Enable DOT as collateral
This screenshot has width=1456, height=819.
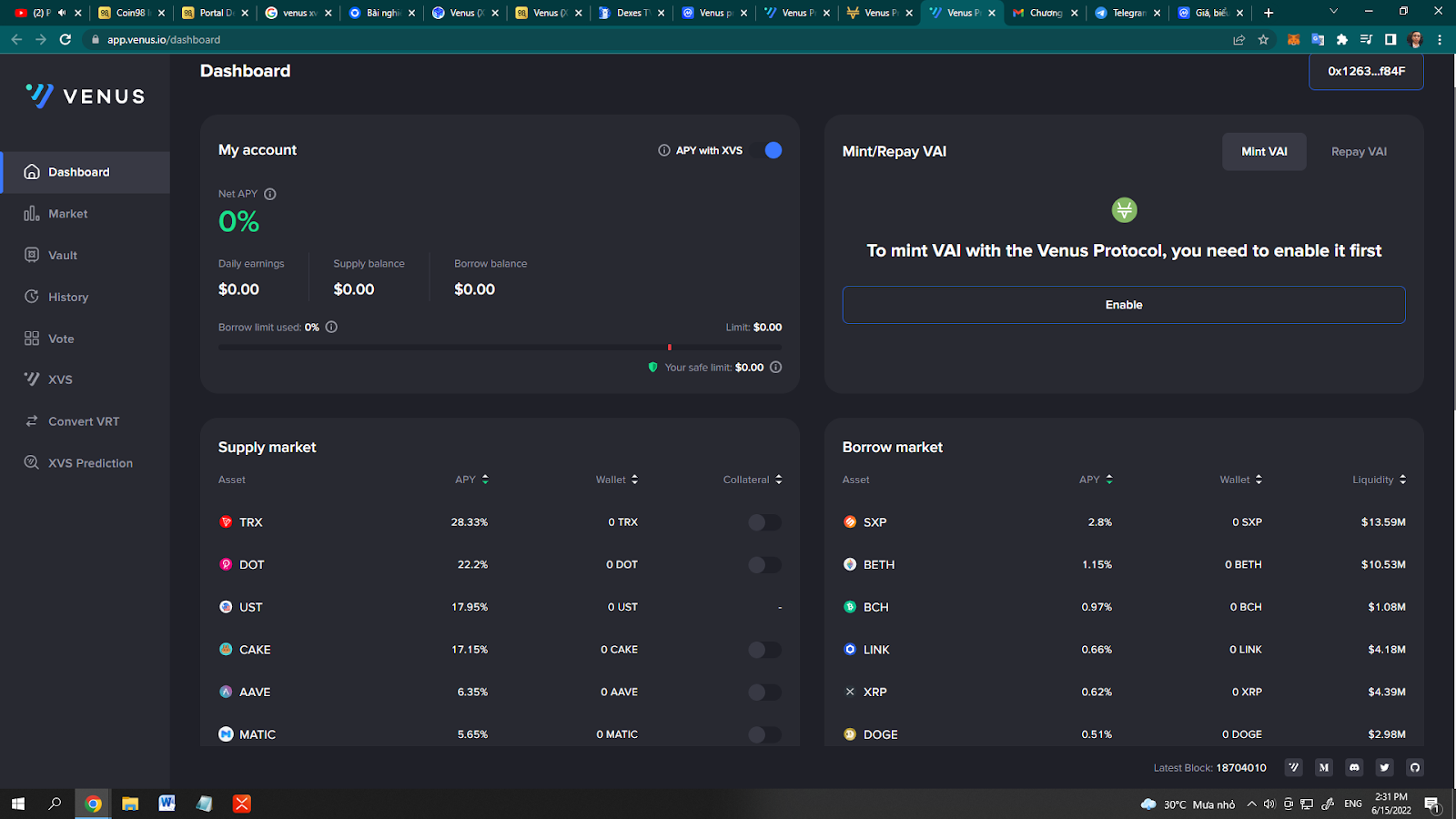click(x=764, y=565)
